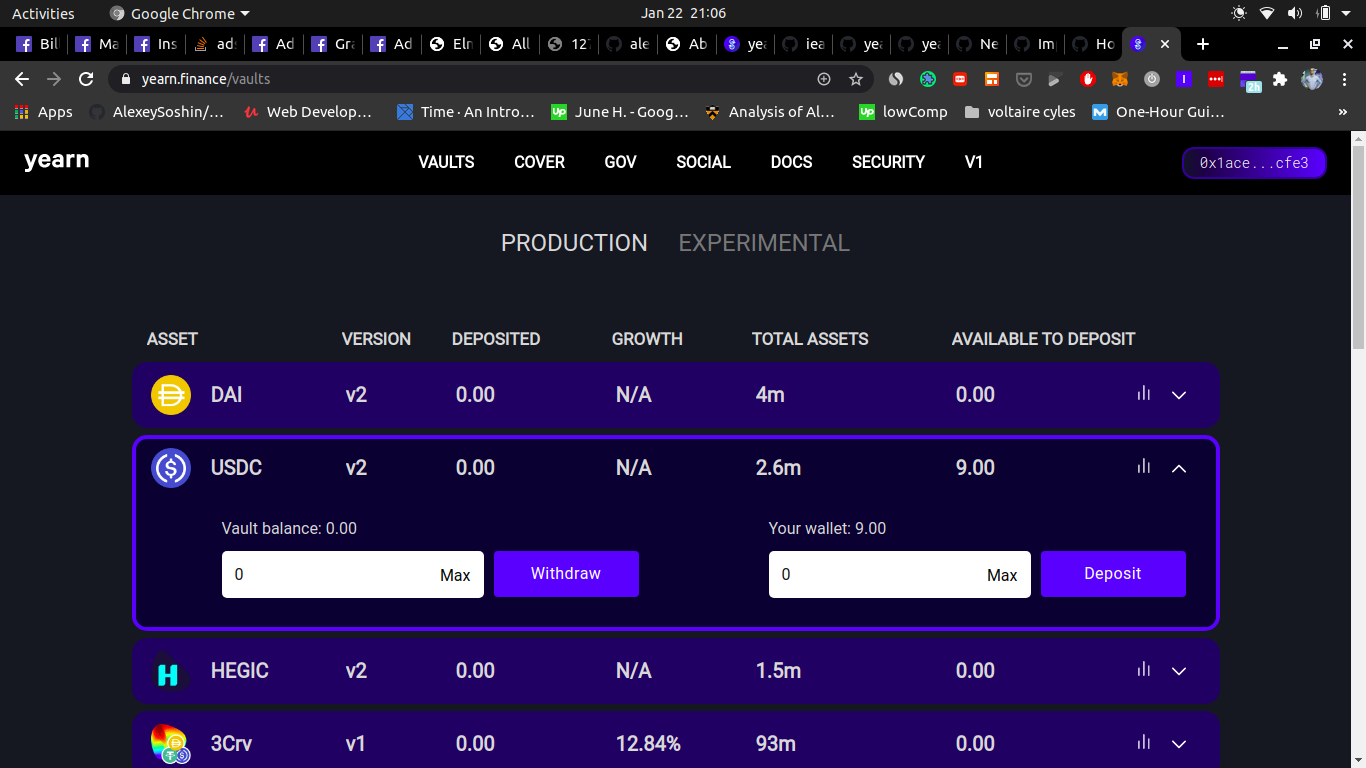Open the system volume indicator
This screenshot has height=768, width=1366.
(x=1295, y=13)
